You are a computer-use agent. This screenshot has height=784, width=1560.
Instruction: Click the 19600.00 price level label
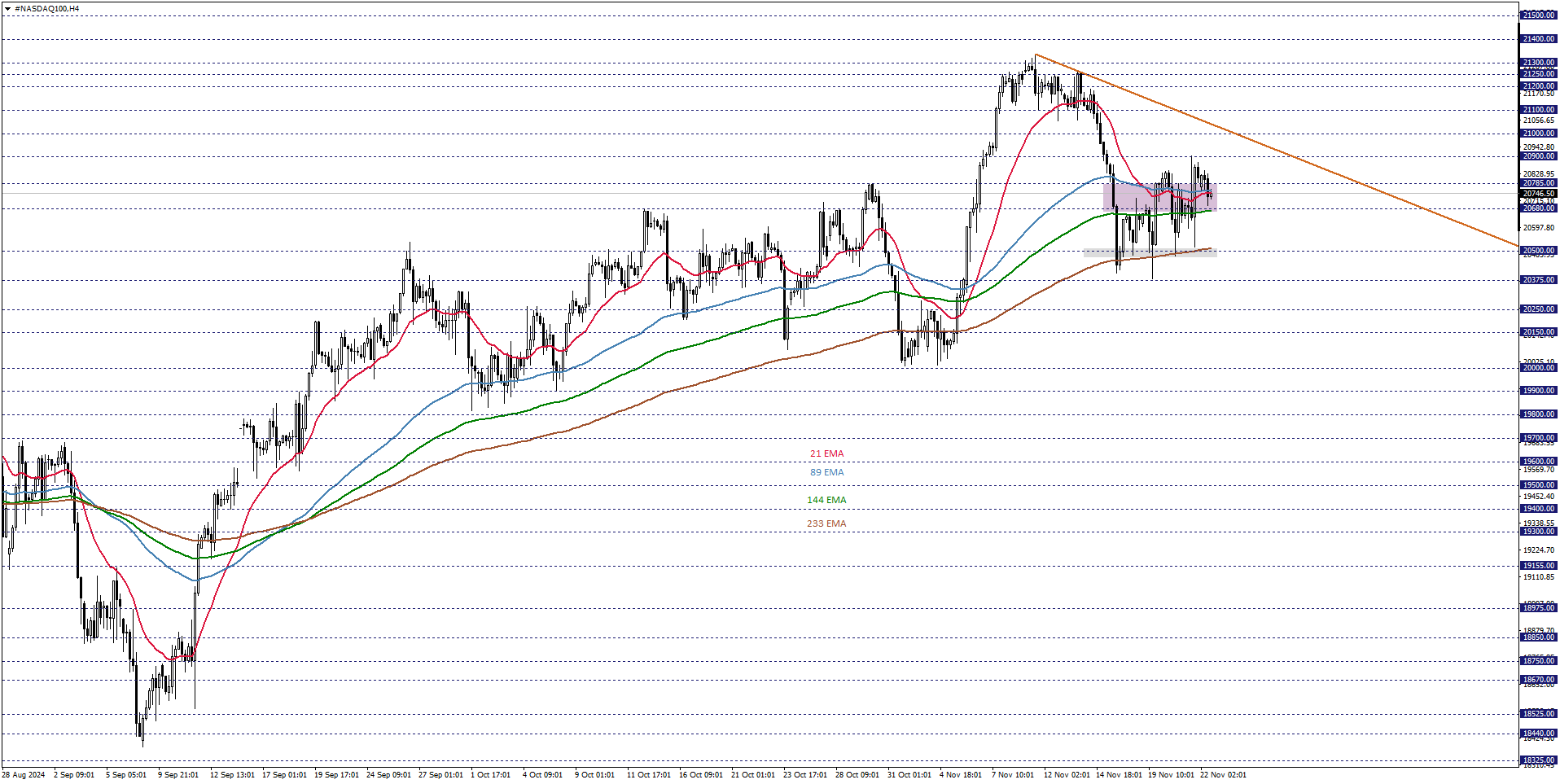click(x=1538, y=462)
